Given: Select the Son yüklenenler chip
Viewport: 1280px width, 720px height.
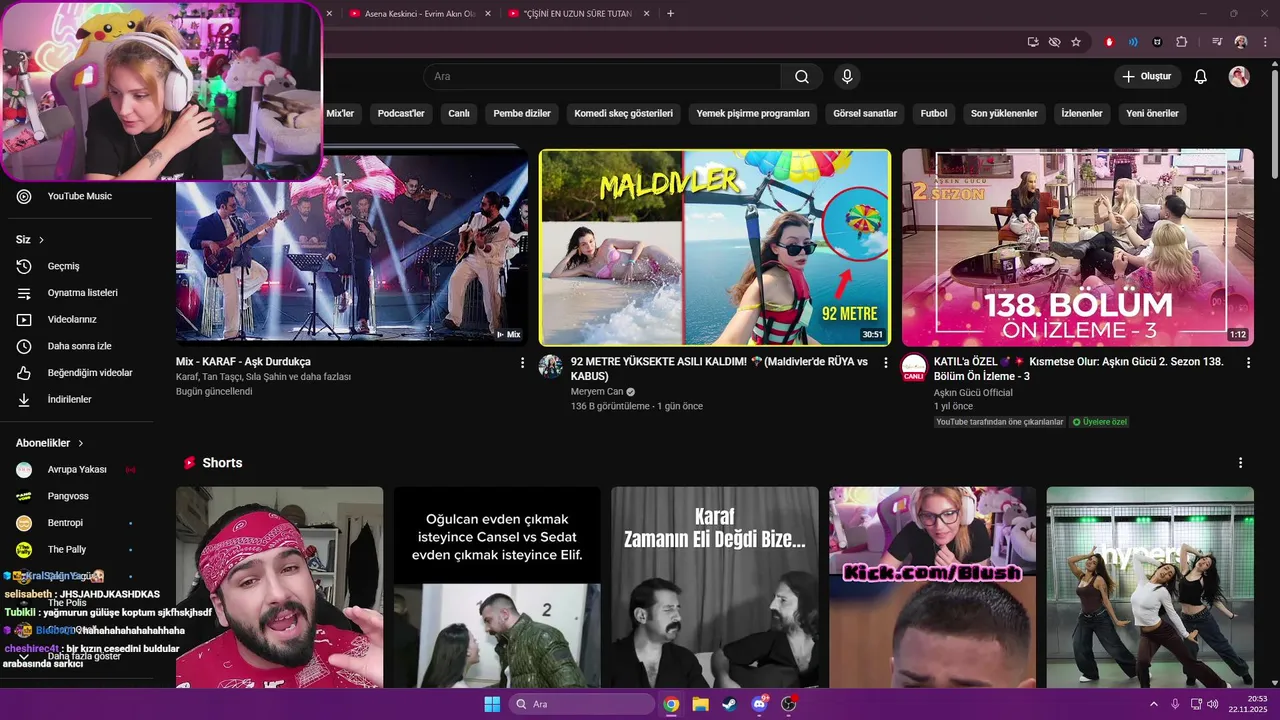Looking at the screenshot, I should click(x=1004, y=114).
